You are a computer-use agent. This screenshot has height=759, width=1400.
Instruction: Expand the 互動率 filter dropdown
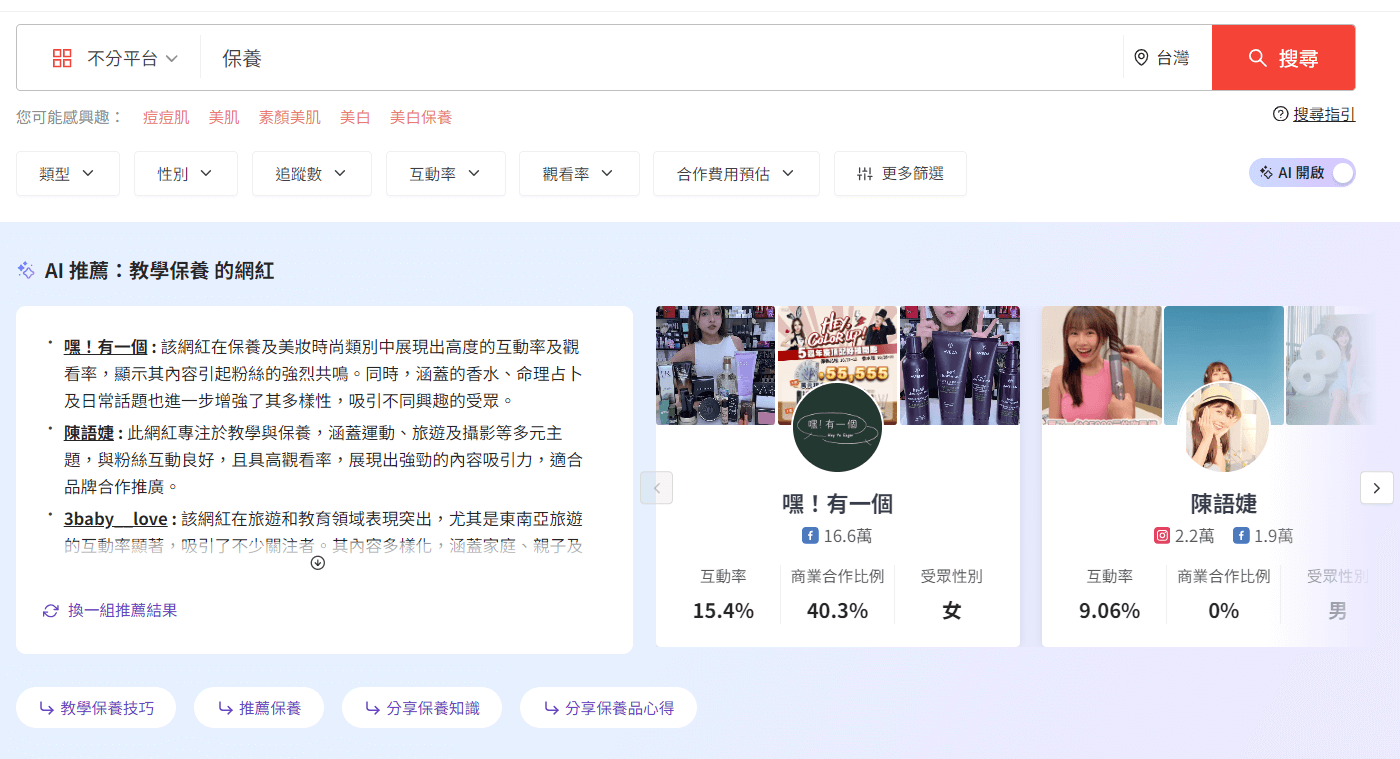(445, 173)
